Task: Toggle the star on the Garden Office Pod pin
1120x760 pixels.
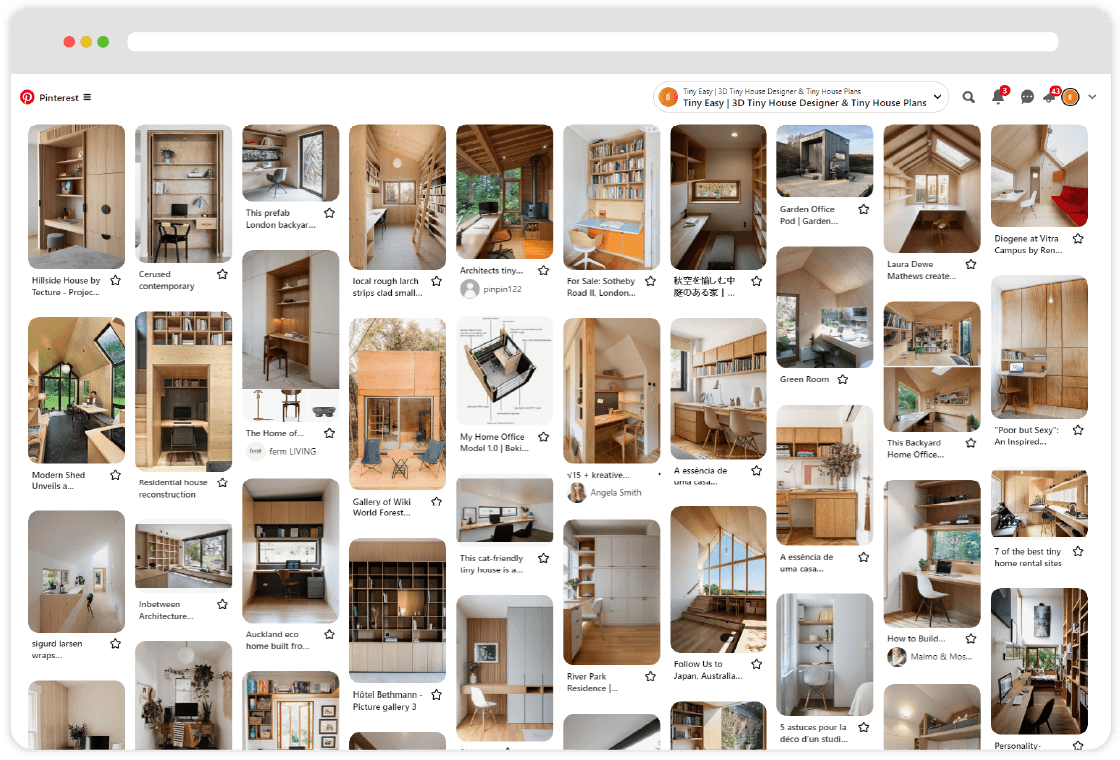Action: point(864,209)
